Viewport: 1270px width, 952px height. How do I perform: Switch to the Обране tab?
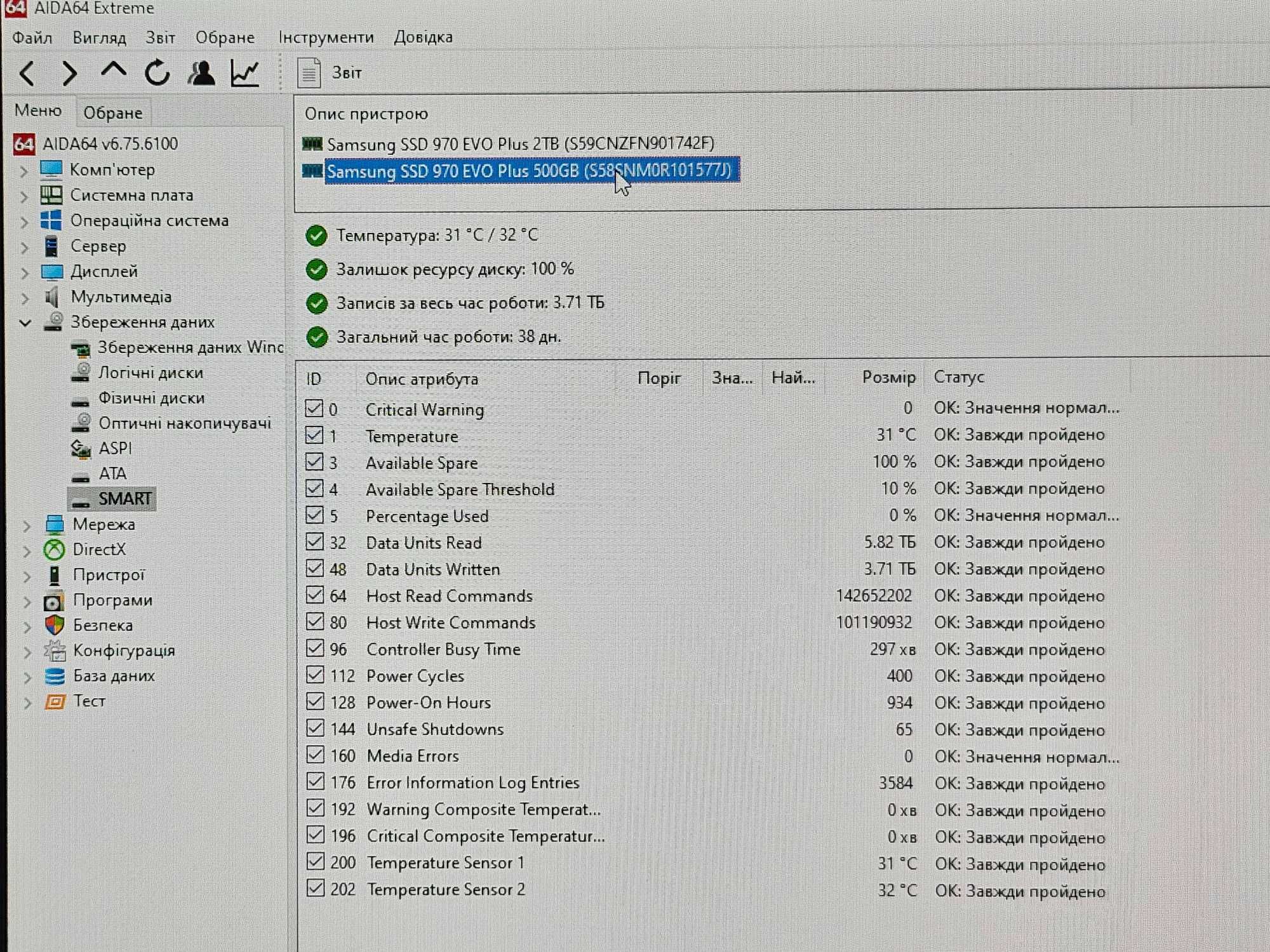click(113, 113)
